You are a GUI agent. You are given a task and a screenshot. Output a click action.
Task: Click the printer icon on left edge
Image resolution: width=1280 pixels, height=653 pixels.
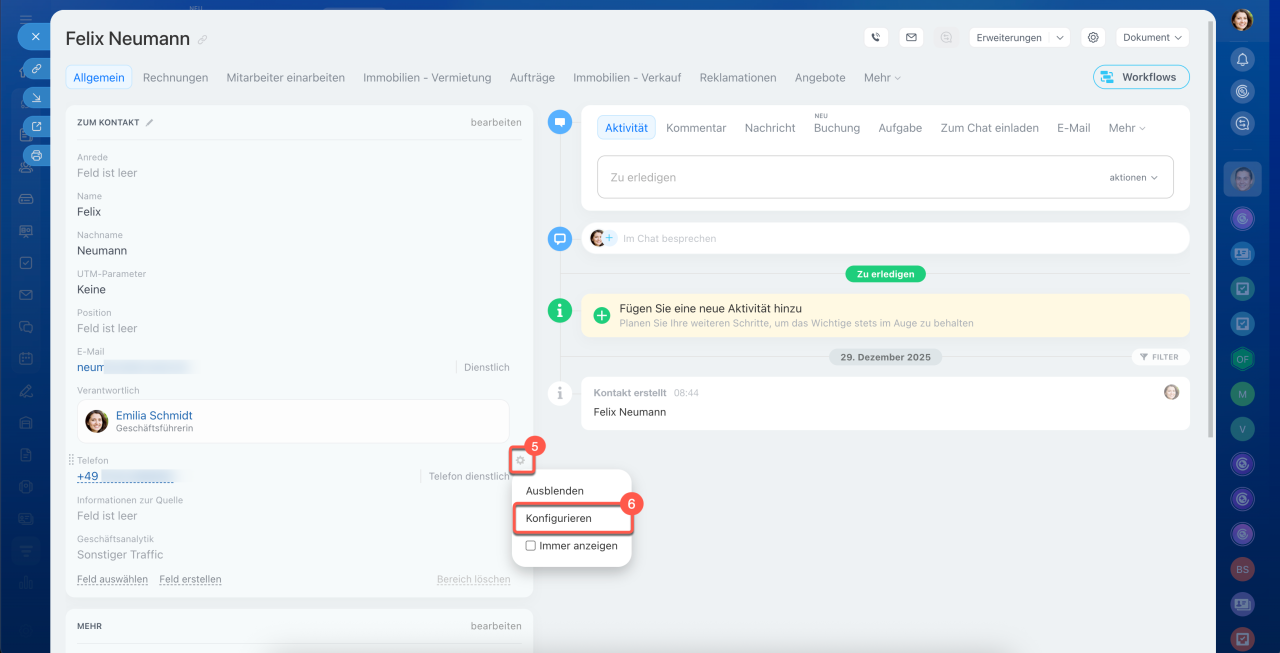point(36,155)
